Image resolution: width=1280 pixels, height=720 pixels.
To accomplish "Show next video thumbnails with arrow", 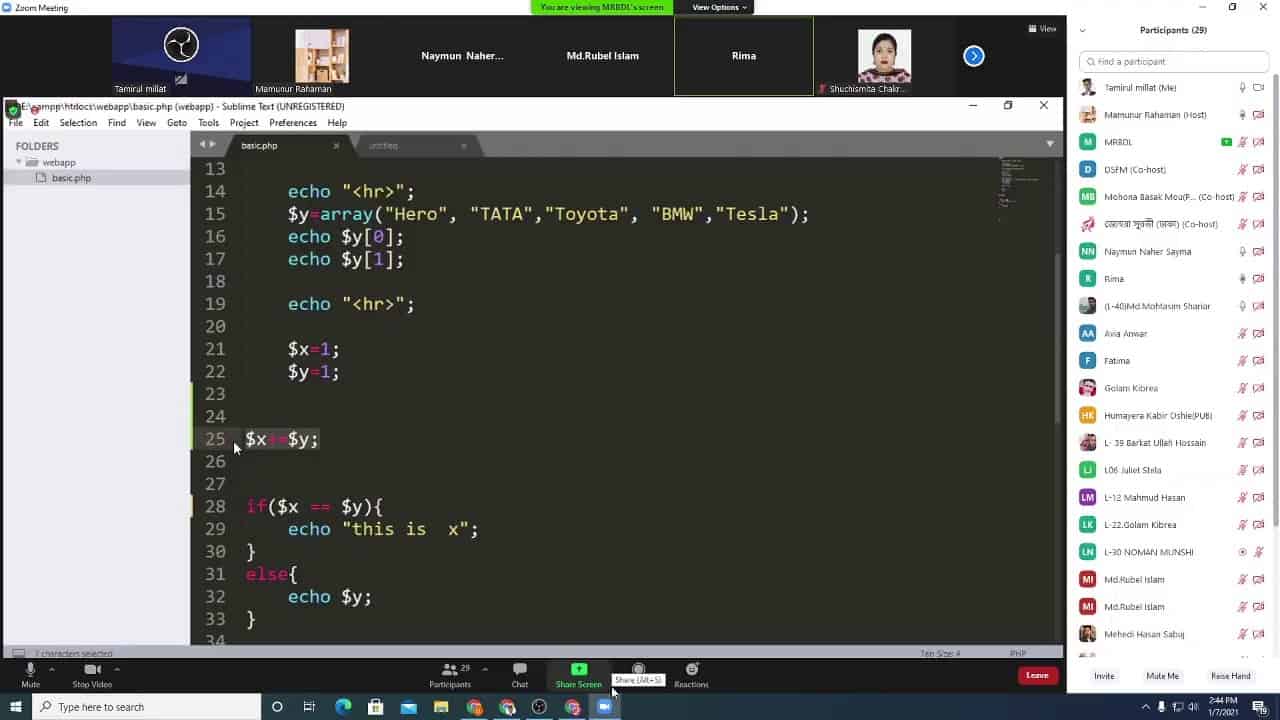I will 973,56.
